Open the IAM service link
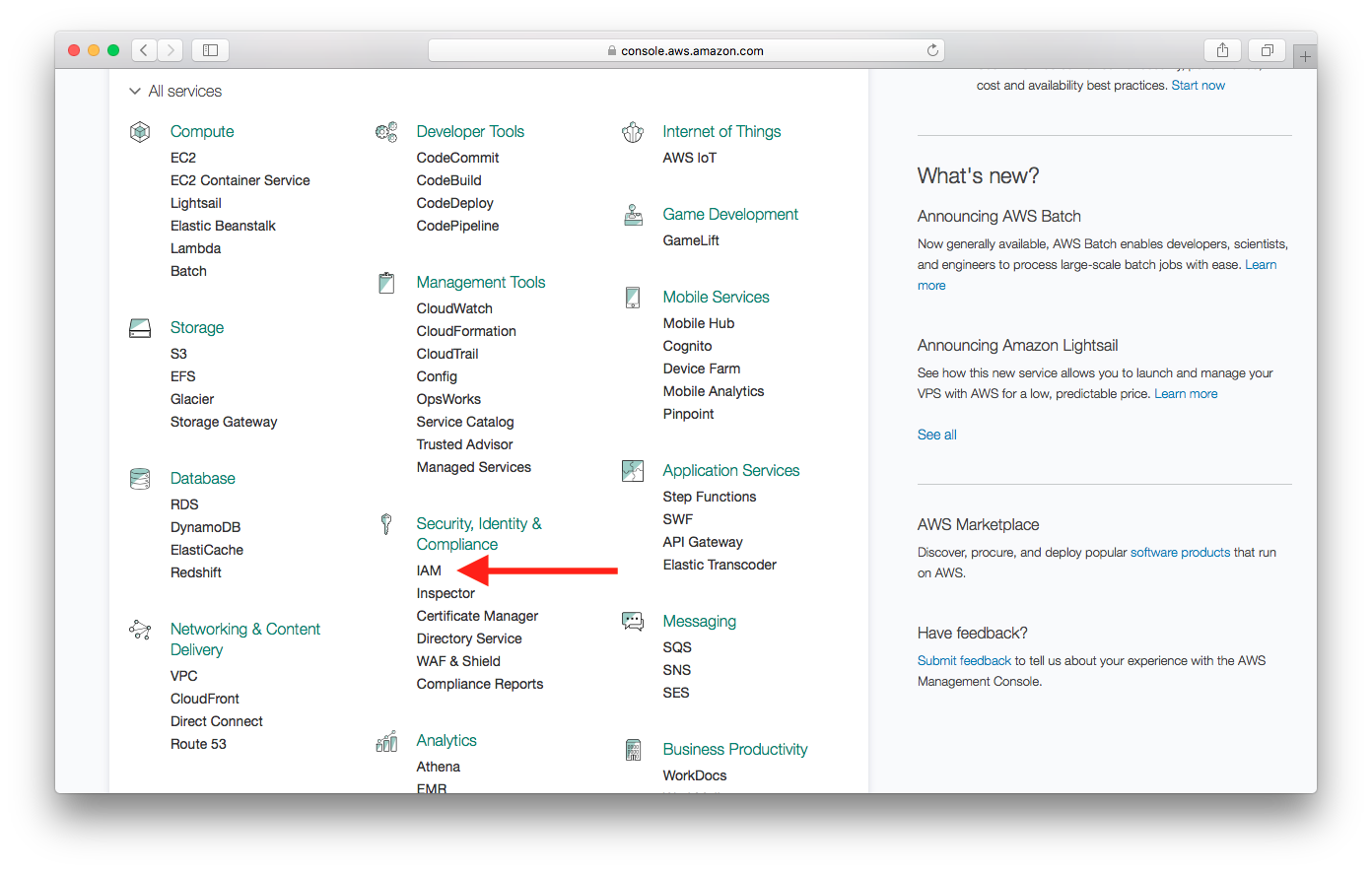The height and width of the screenshot is (872, 1372). [429, 570]
